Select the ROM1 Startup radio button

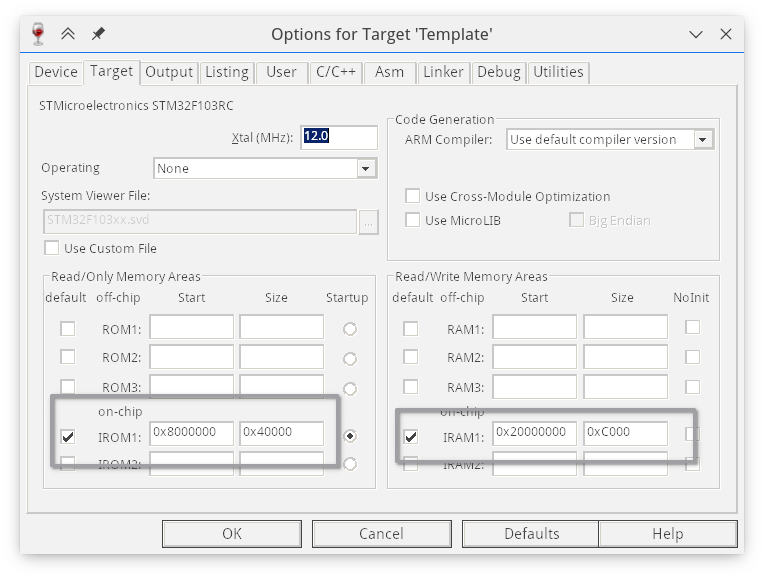[349, 329]
